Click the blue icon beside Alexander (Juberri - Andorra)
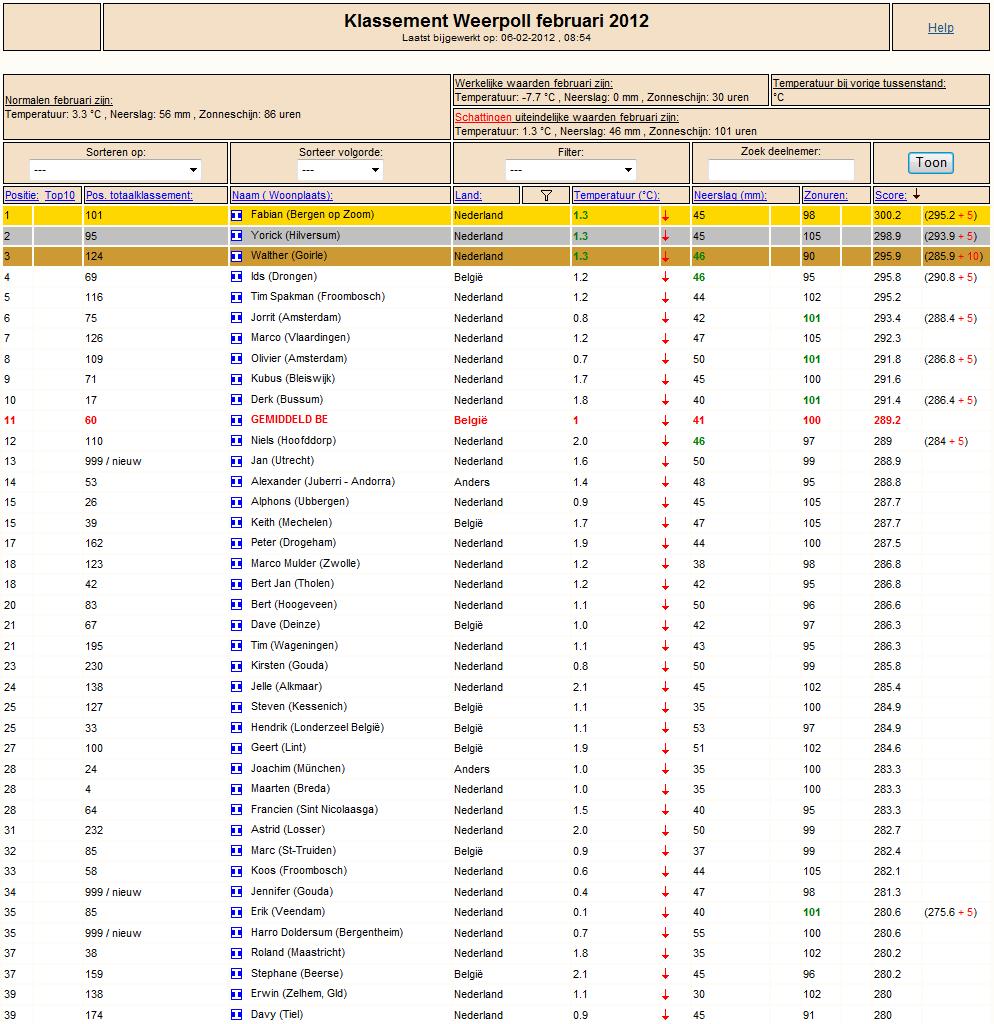Viewport: 994px width, 1024px height. click(236, 482)
